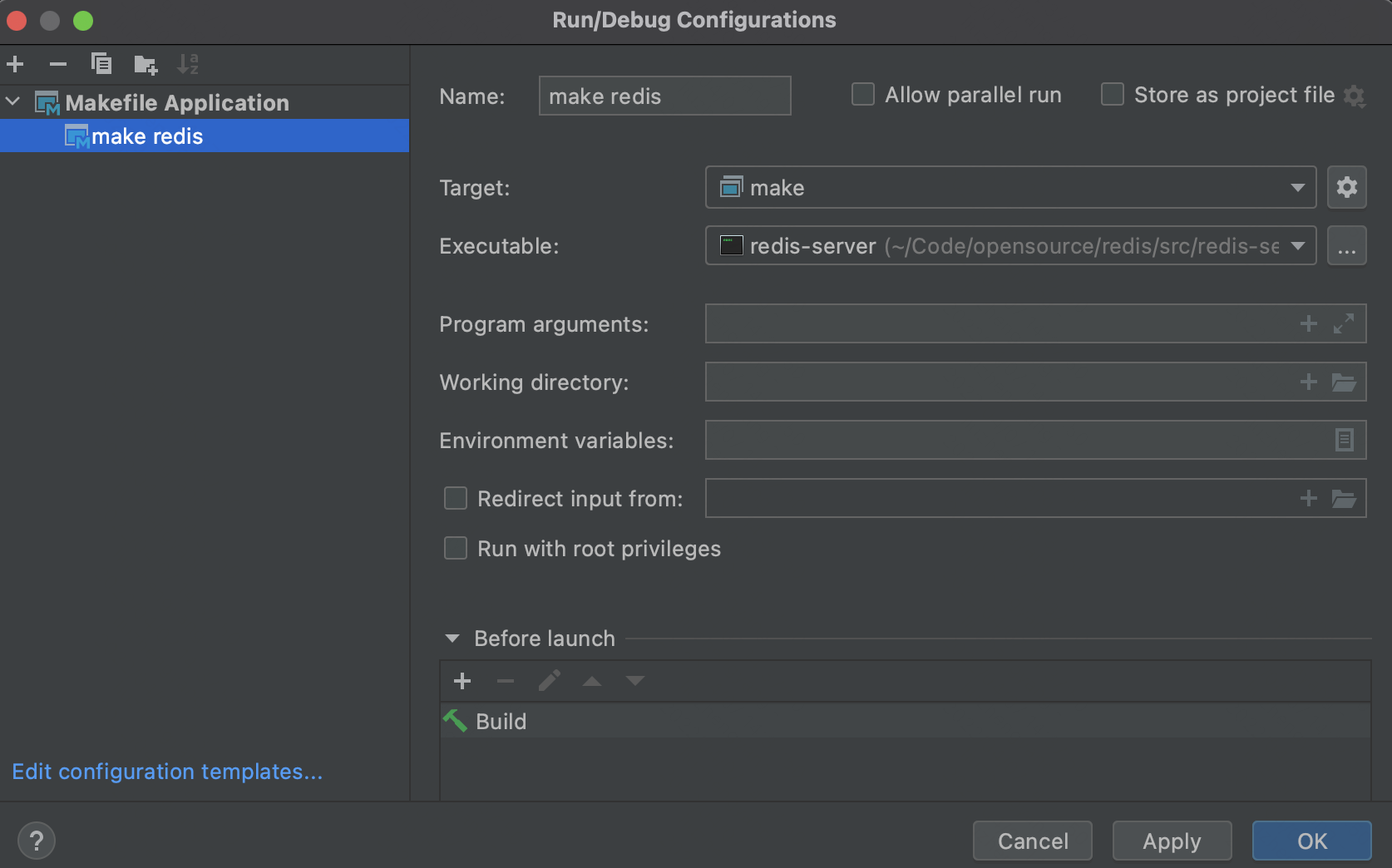Open the Executable dropdown
This screenshot has height=868, width=1392.
[1296, 246]
